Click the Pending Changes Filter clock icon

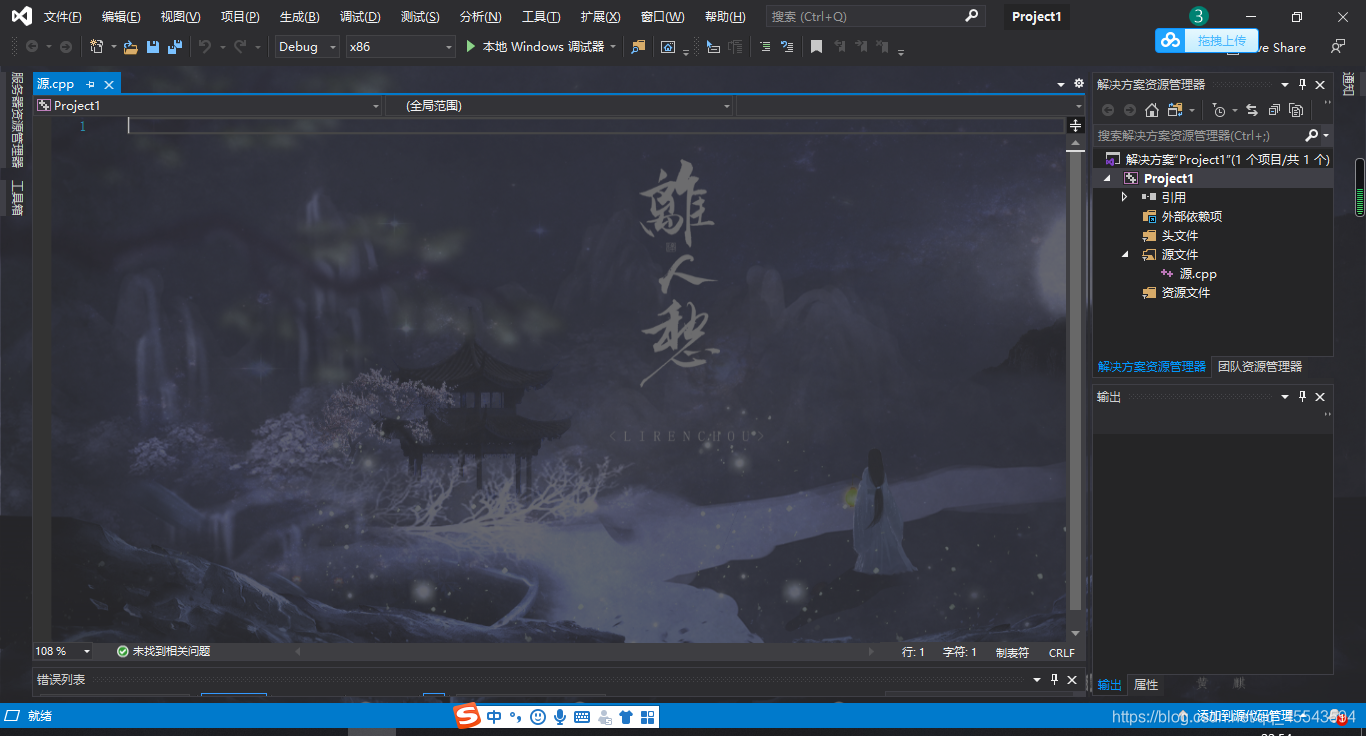coord(1218,110)
